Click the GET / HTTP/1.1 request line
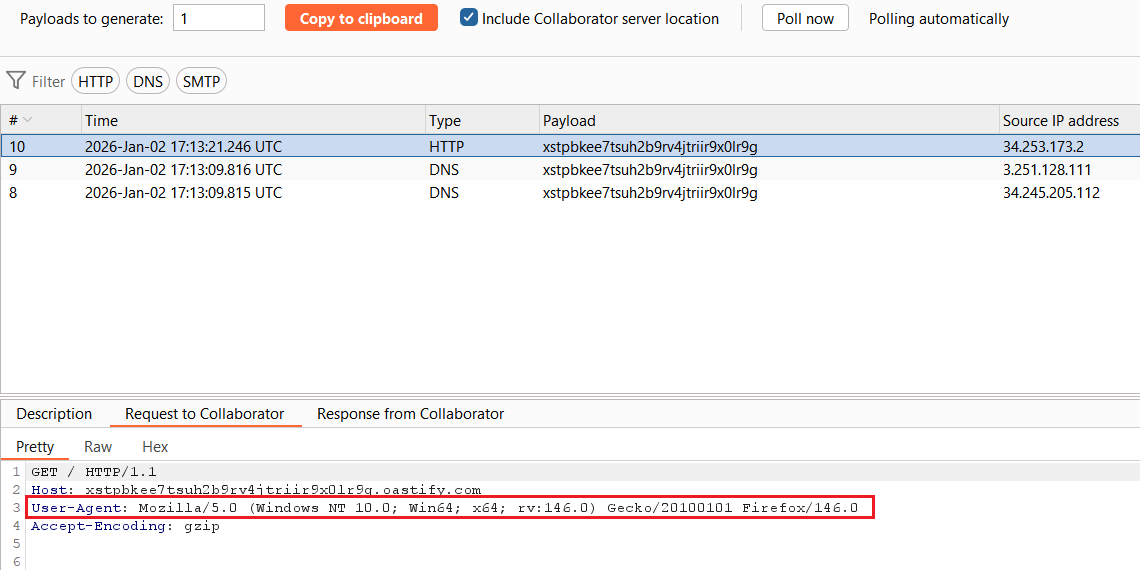The image size is (1140, 570). [x=94, y=472]
